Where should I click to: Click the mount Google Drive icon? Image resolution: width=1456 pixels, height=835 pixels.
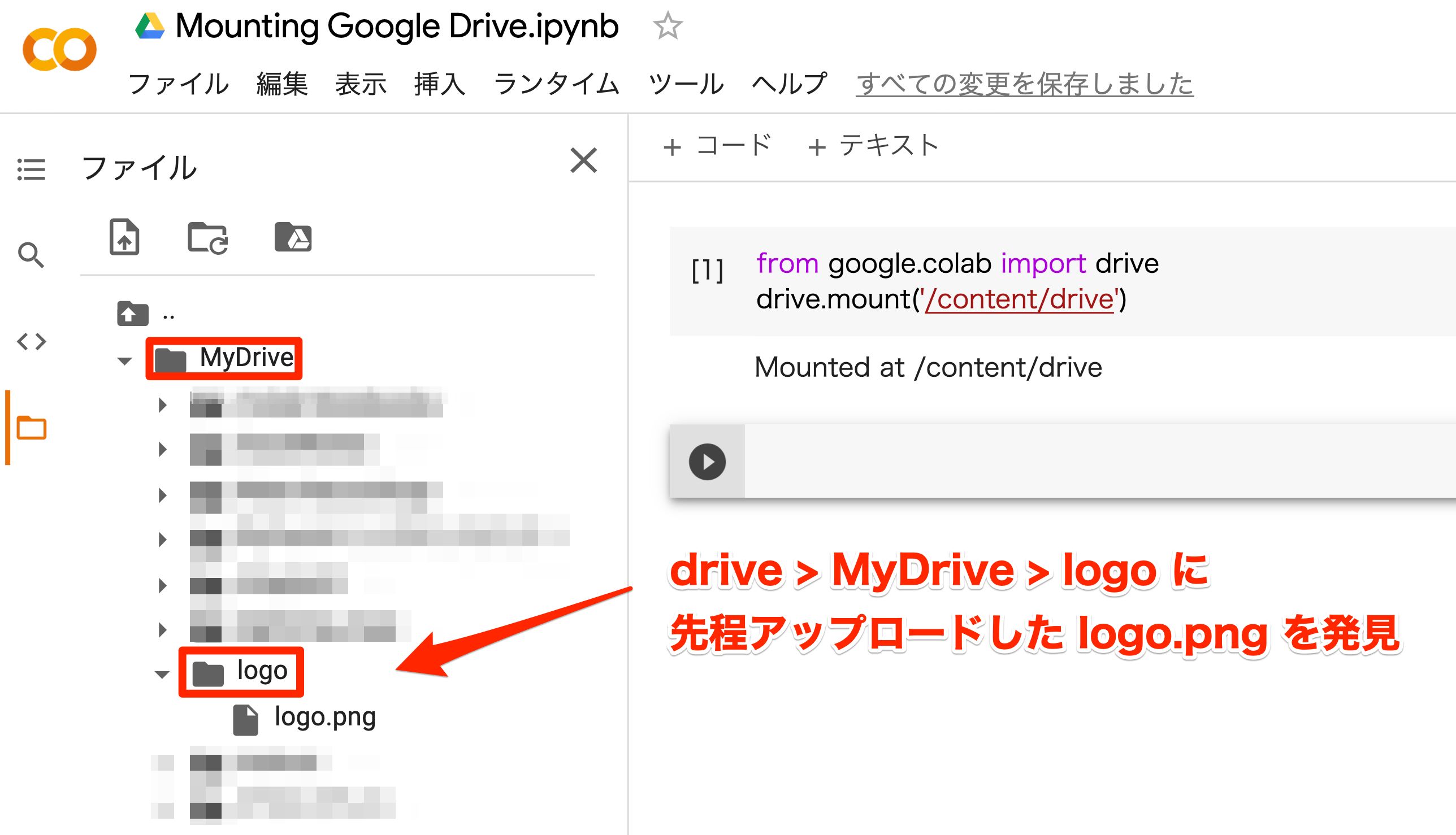pyautogui.click(x=293, y=237)
